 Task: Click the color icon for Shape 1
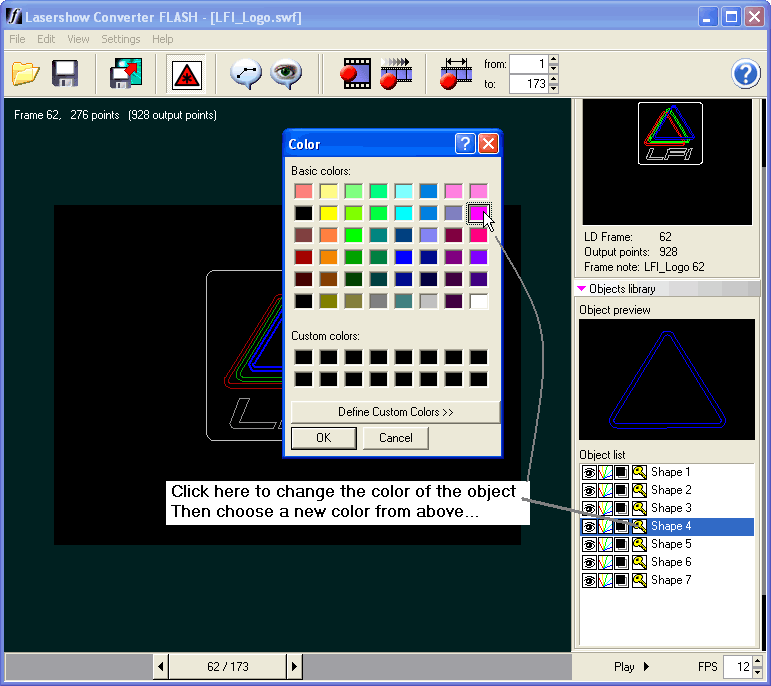(605, 472)
